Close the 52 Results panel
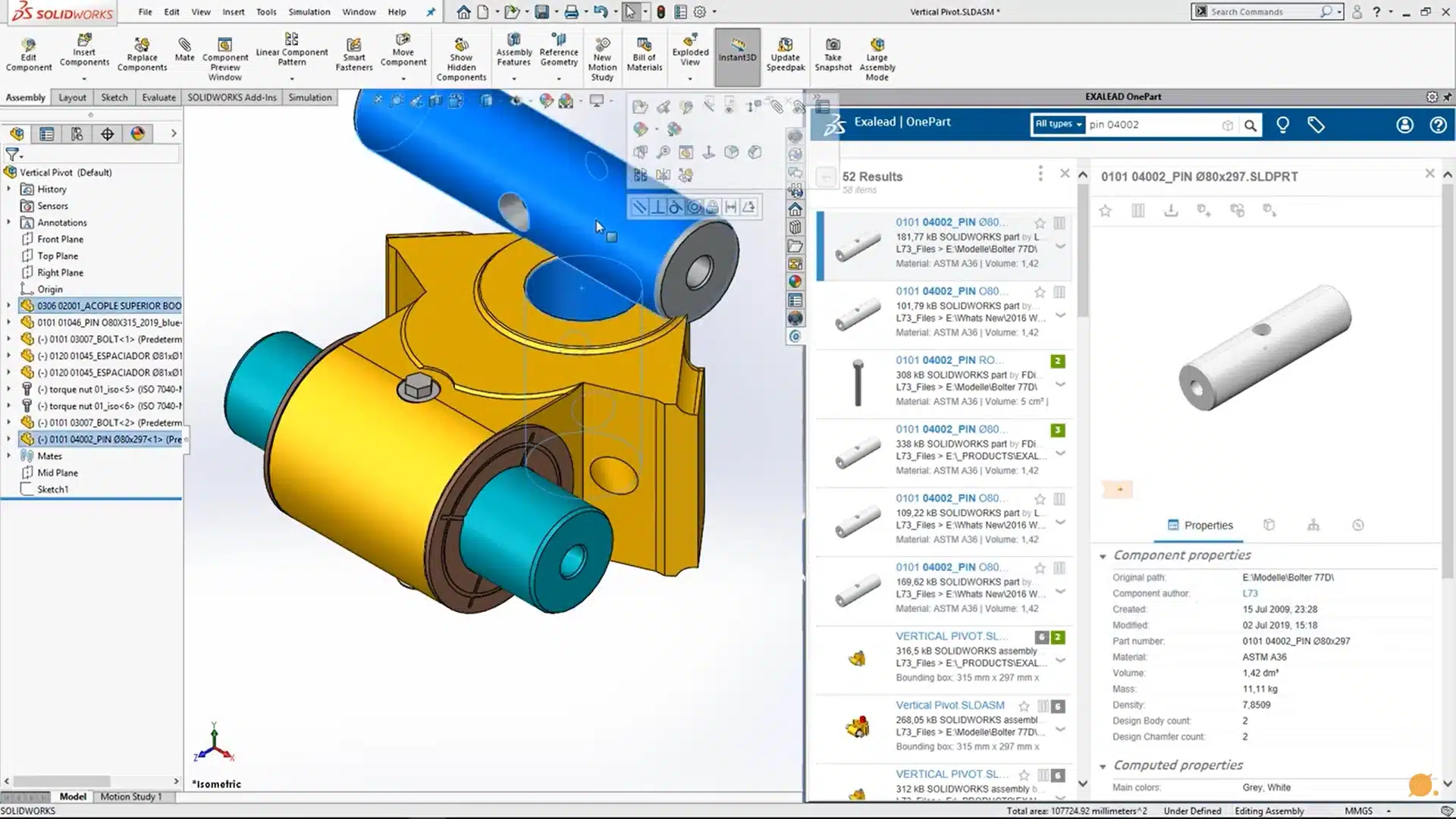This screenshot has width=1456, height=819. click(1065, 173)
